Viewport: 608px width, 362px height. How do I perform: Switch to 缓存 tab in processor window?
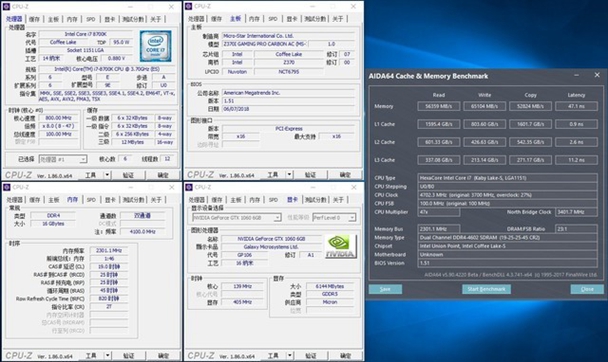click(34, 19)
